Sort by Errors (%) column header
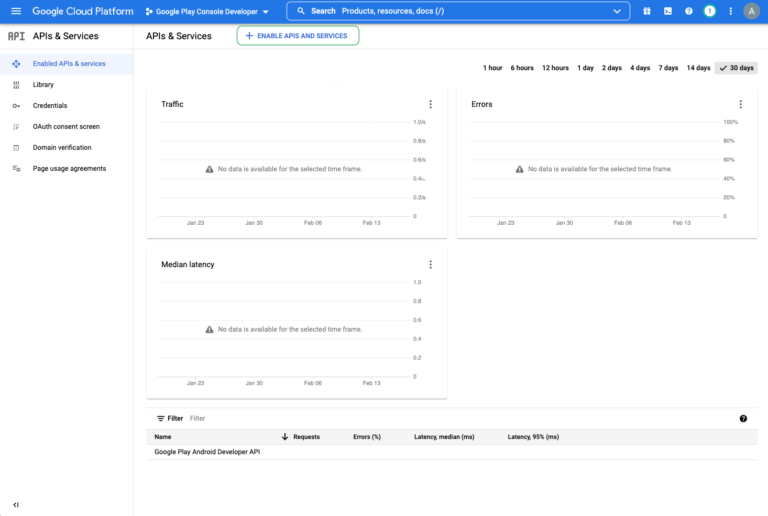The image size is (768, 516). 367,437
